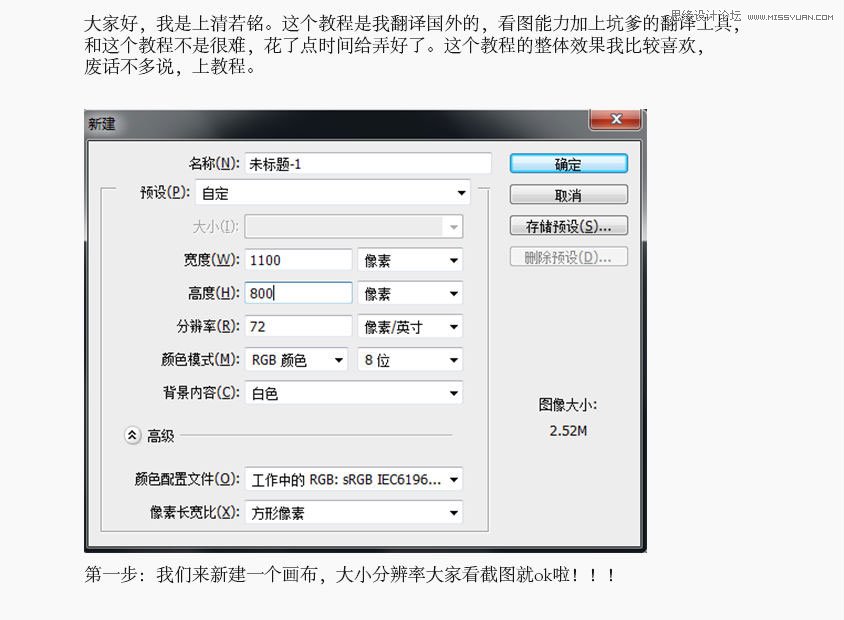Open the 高度 unit dropdown 像素

tap(410, 294)
